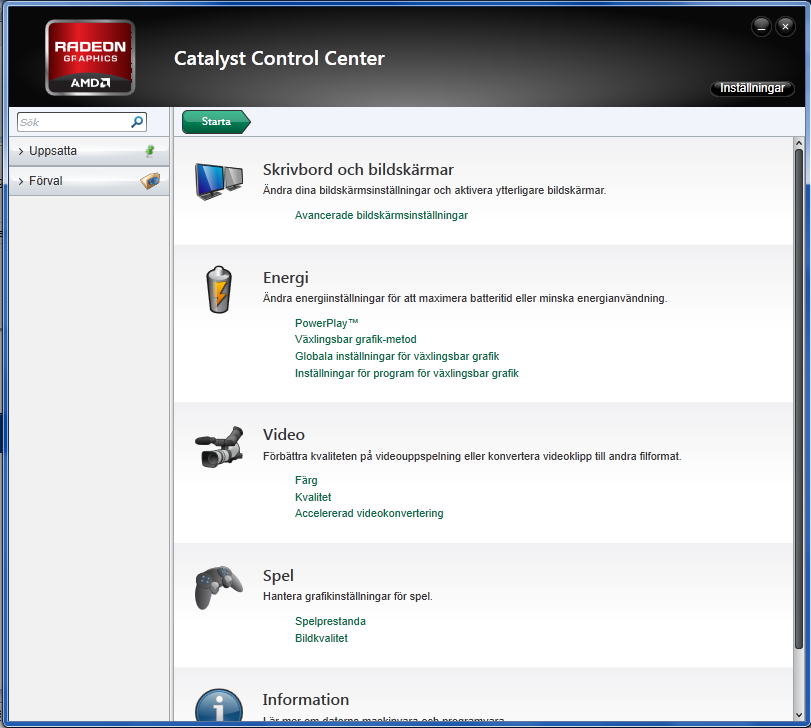Screen dimensions: 811x728
Task: Expand the Förval sidebar section
Action: [45, 181]
